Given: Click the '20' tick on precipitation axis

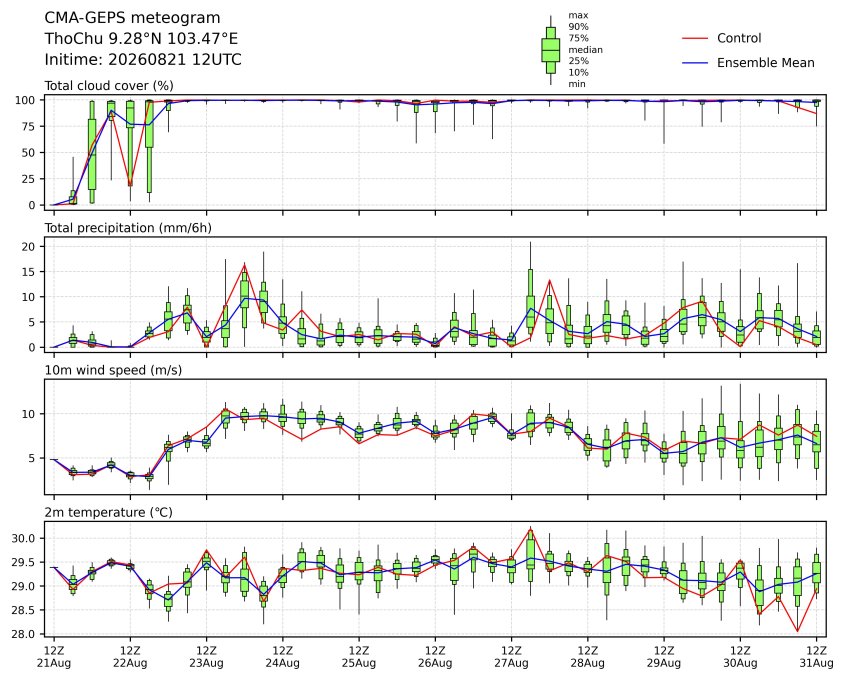Looking at the screenshot, I should 28,247.
